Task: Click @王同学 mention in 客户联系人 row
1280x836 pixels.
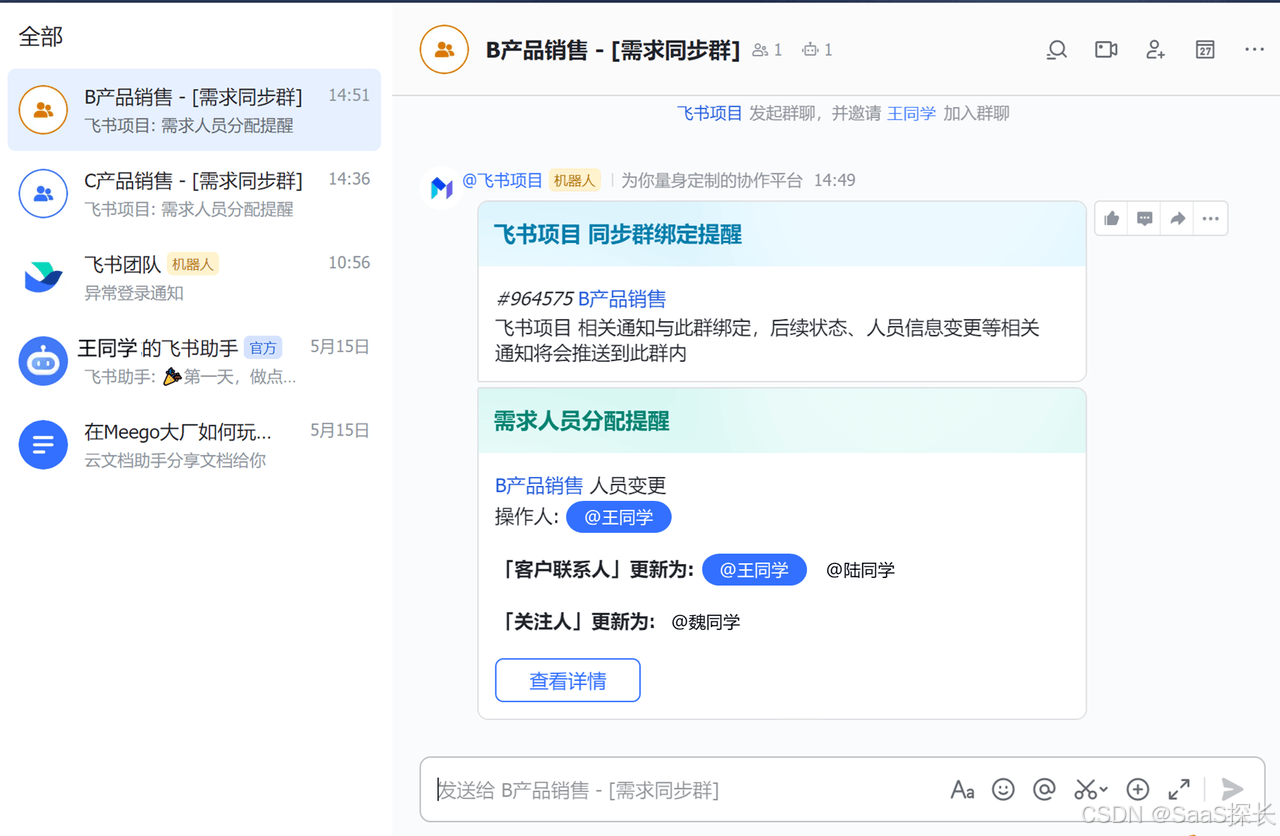Action: point(754,570)
